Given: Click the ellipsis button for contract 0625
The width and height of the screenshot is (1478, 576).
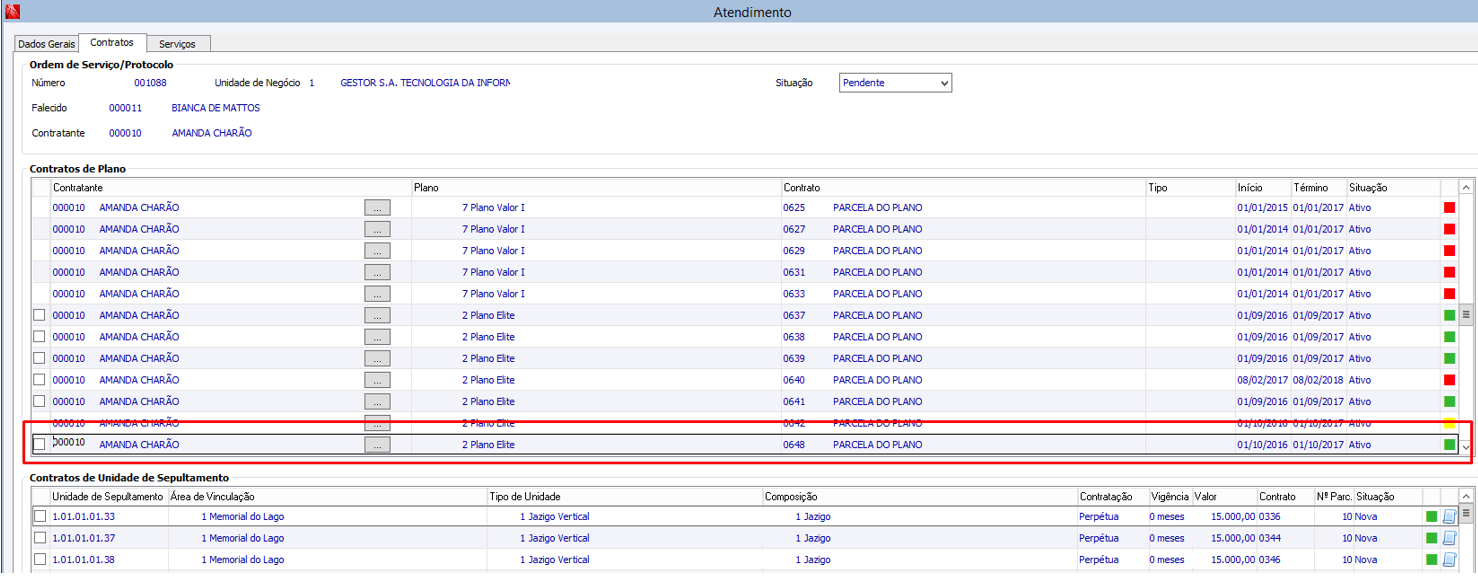Looking at the screenshot, I should coord(377,208).
